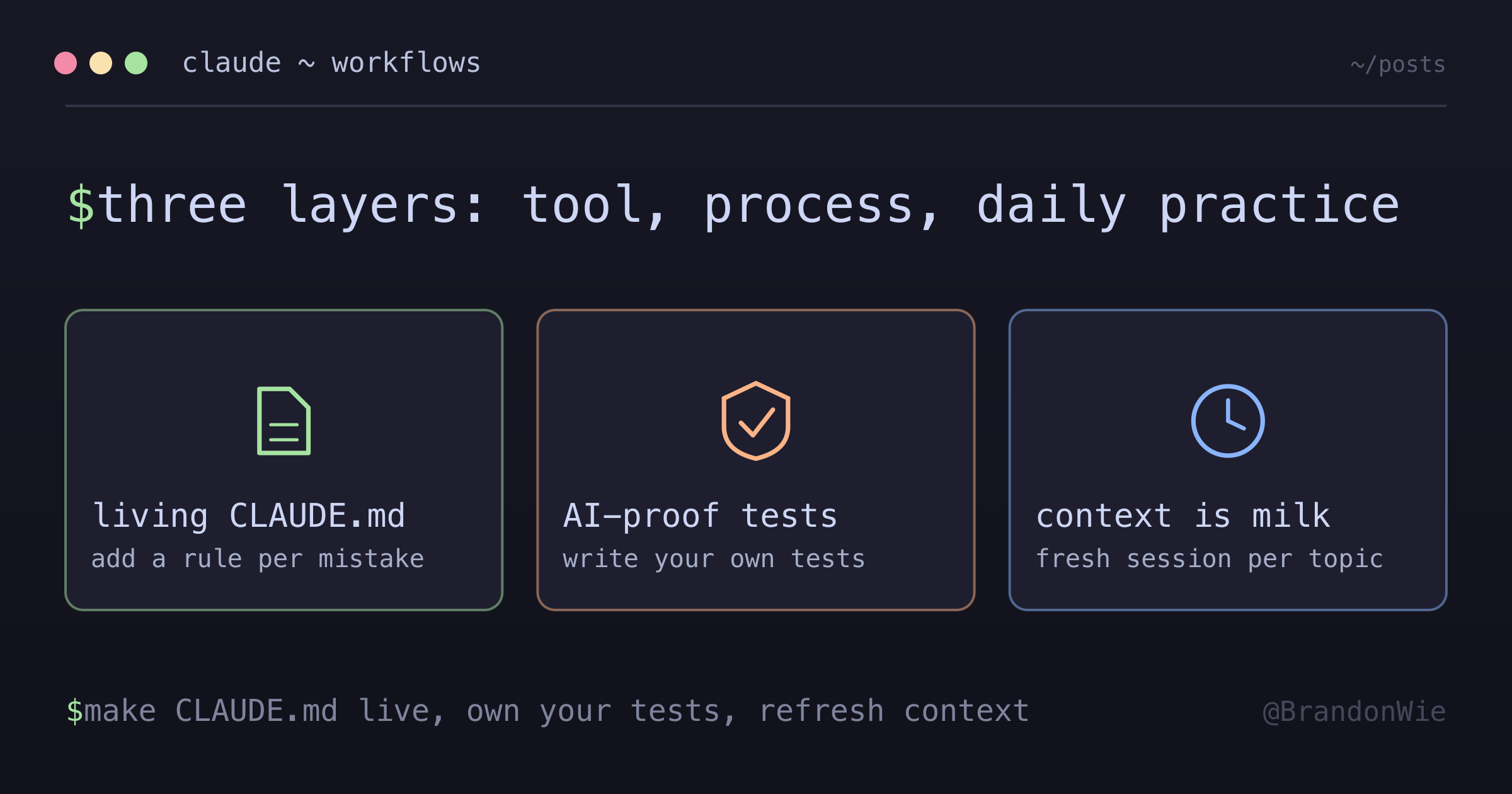Click the green document file icon
Image resolution: width=1512 pixels, height=794 pixels.
click(283, 421)
